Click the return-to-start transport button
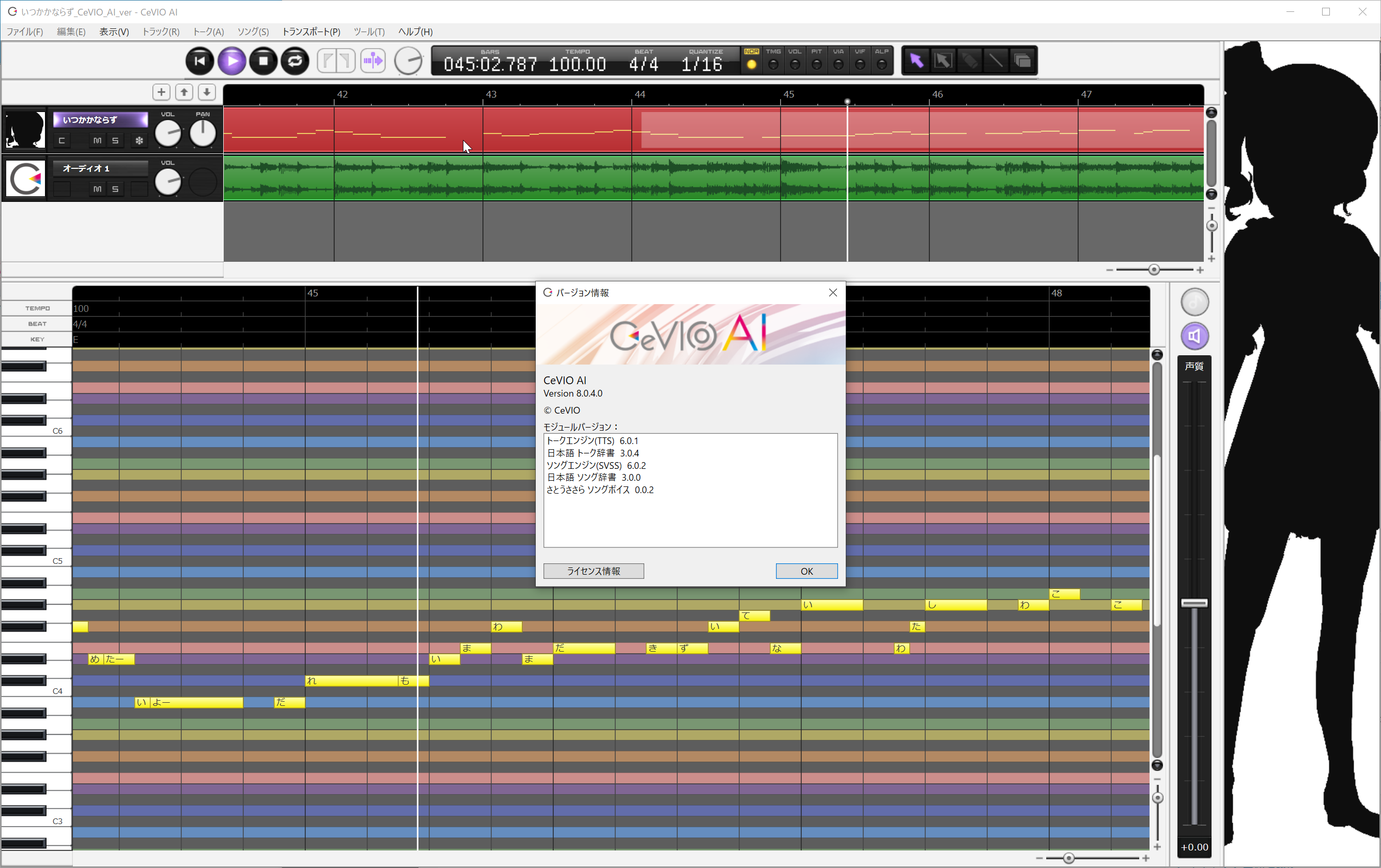Image resolution: width=1381 pixels, height=868 pixels. tap(199, 61)
